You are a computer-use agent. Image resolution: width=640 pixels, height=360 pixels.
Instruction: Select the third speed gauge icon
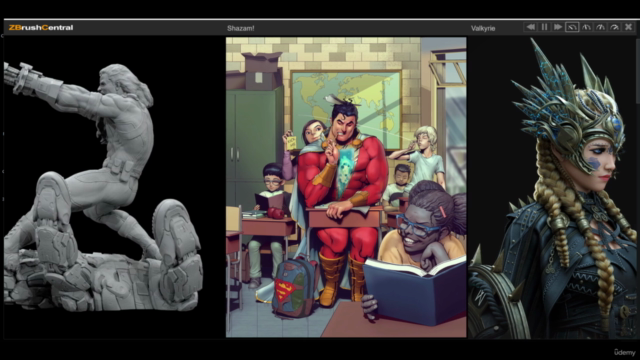(600, 27)
